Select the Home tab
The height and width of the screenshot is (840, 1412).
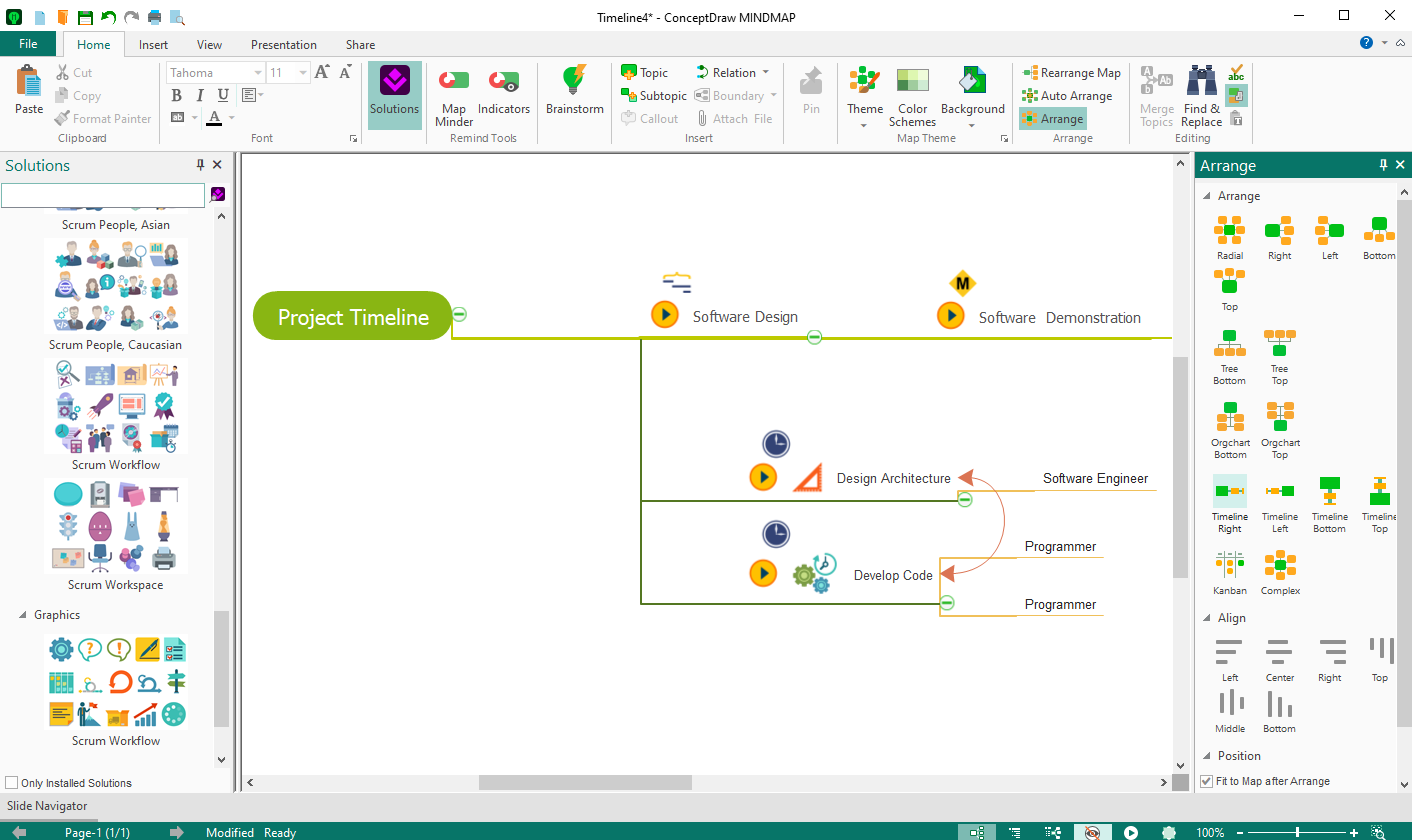tap(94, 44)
